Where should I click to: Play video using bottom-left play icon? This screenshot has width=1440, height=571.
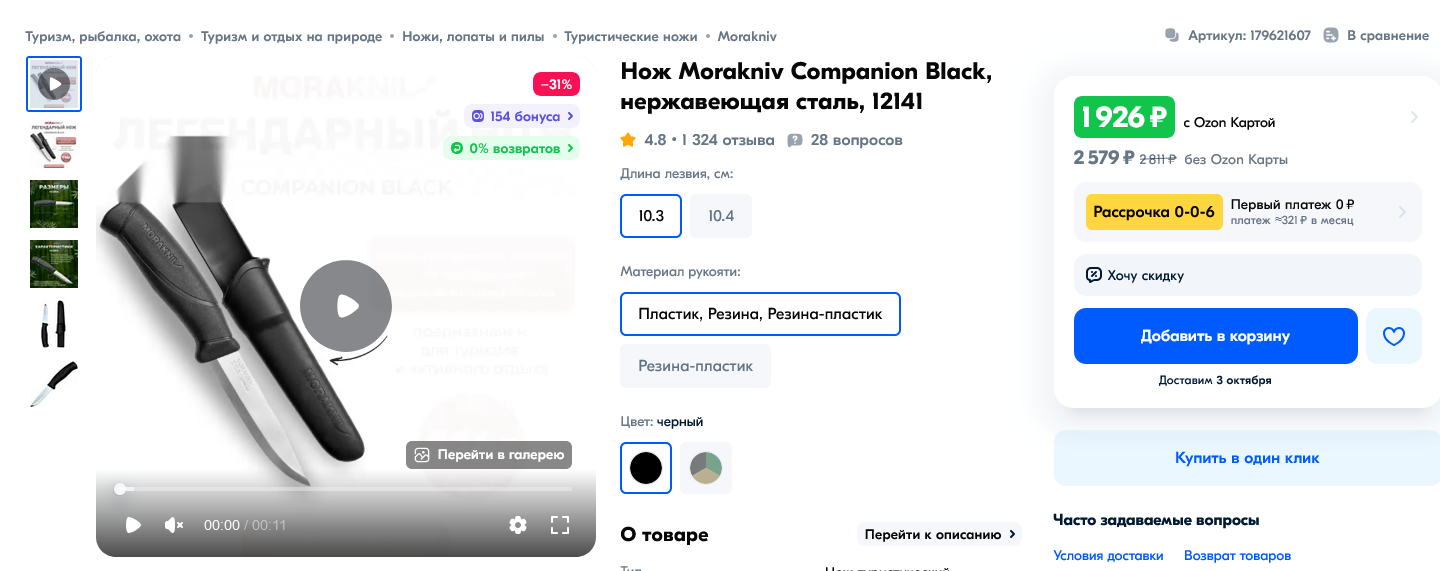click(133, 525)
